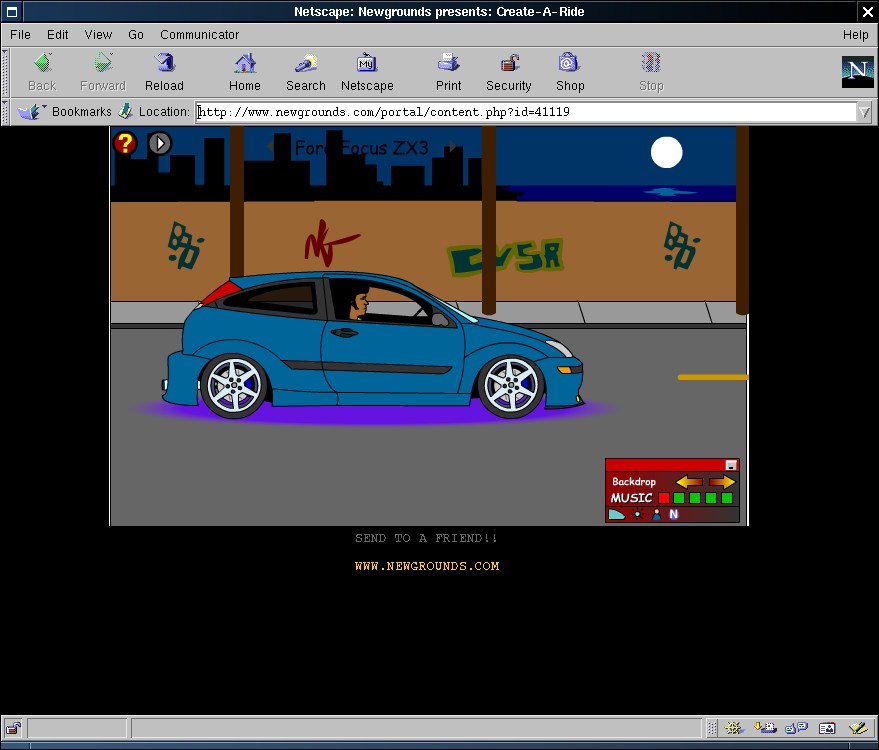
Task: Select the fourth green MUSIC track square
Action: (x=727, y=498)
